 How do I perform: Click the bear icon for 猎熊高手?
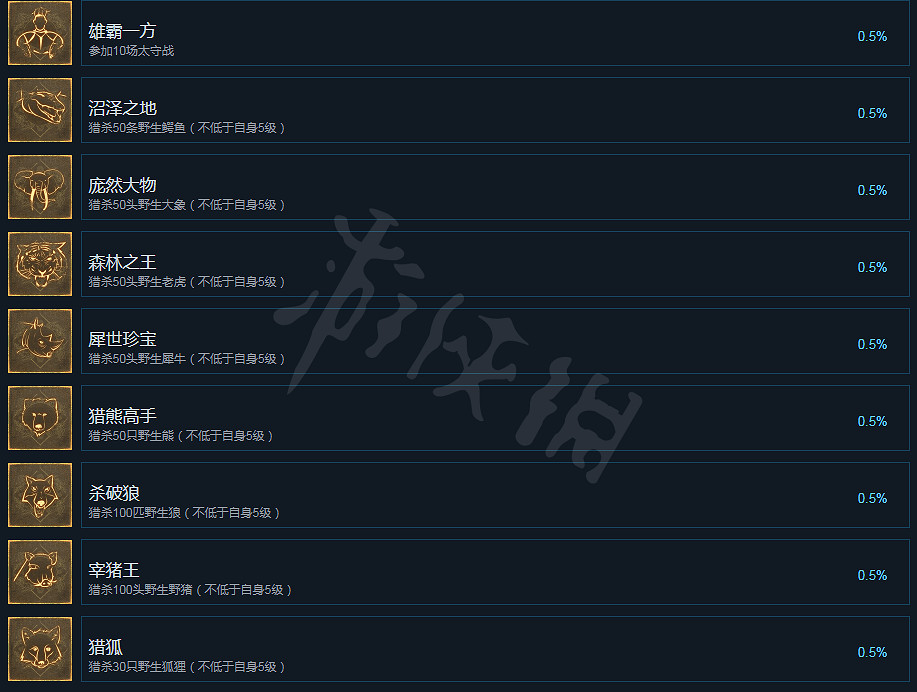40,418
